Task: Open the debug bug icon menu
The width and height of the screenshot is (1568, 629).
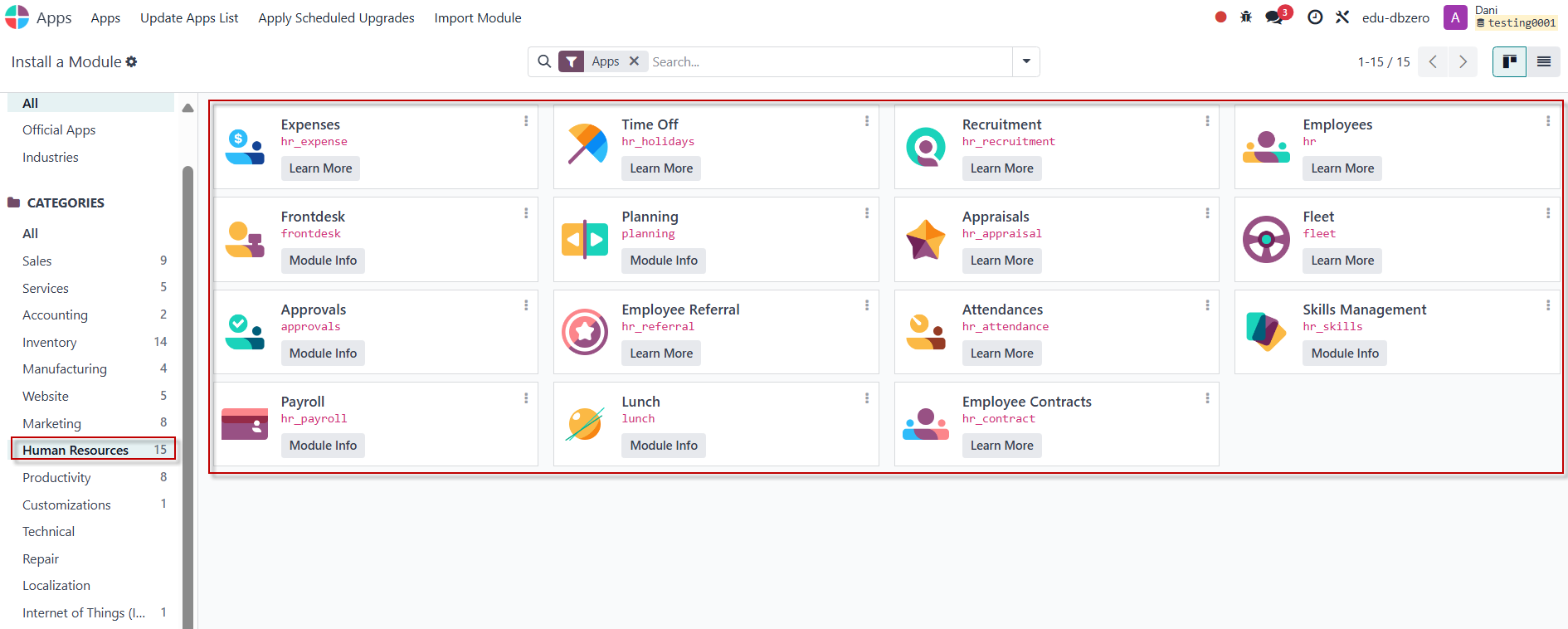Action: 1246,17
